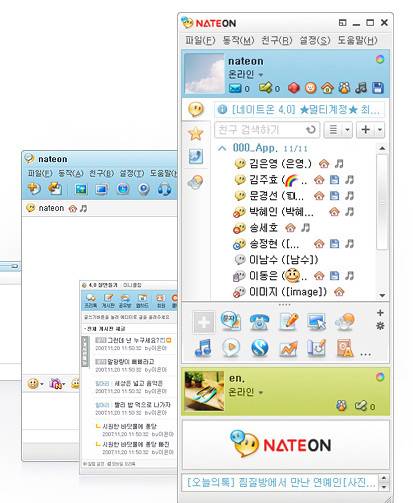Select friend 문경선 in the list
Viewport: 413px width, 503px height.
point(269,196)
